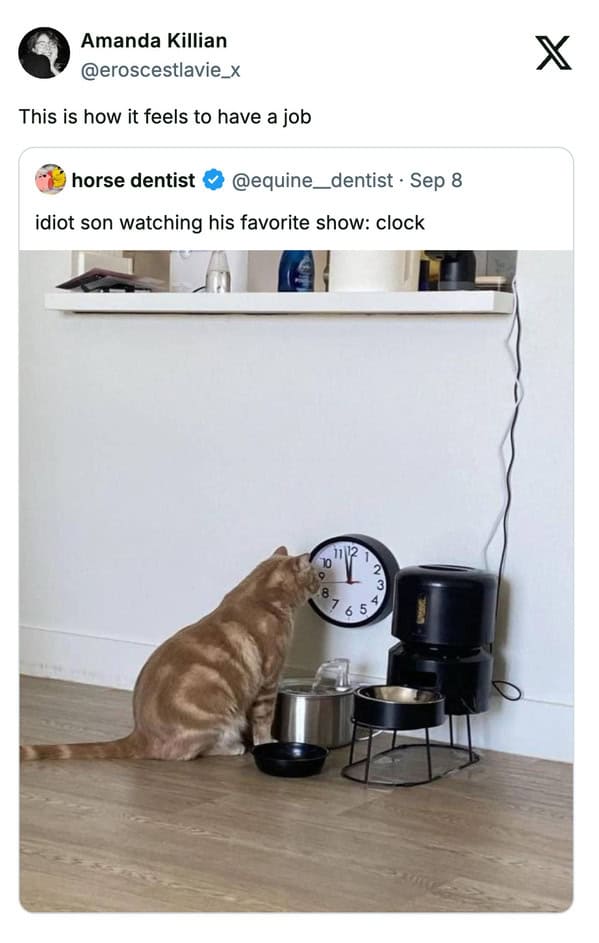Click the horse dentist display name

click(x=133, y=180)
